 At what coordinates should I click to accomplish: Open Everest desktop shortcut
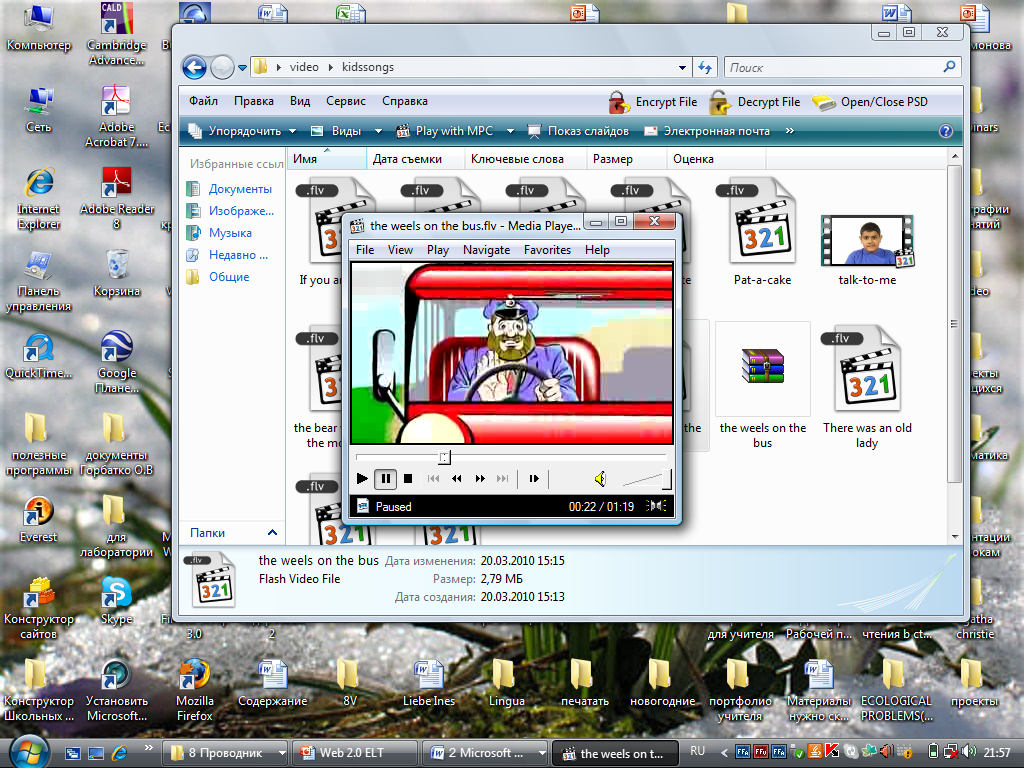39,519
